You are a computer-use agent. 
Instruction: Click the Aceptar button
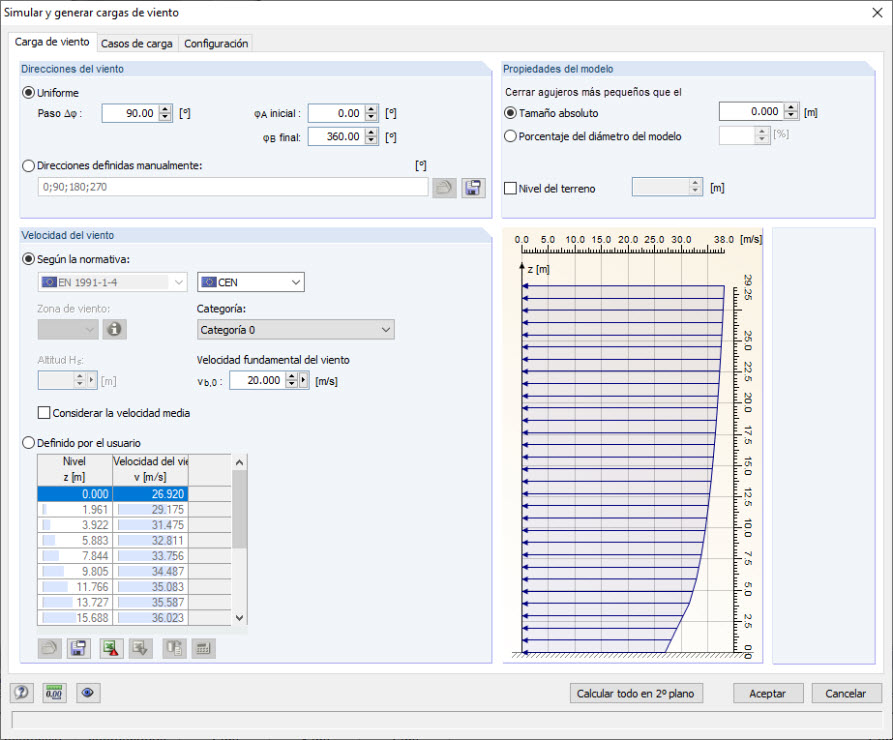(768, 693)
